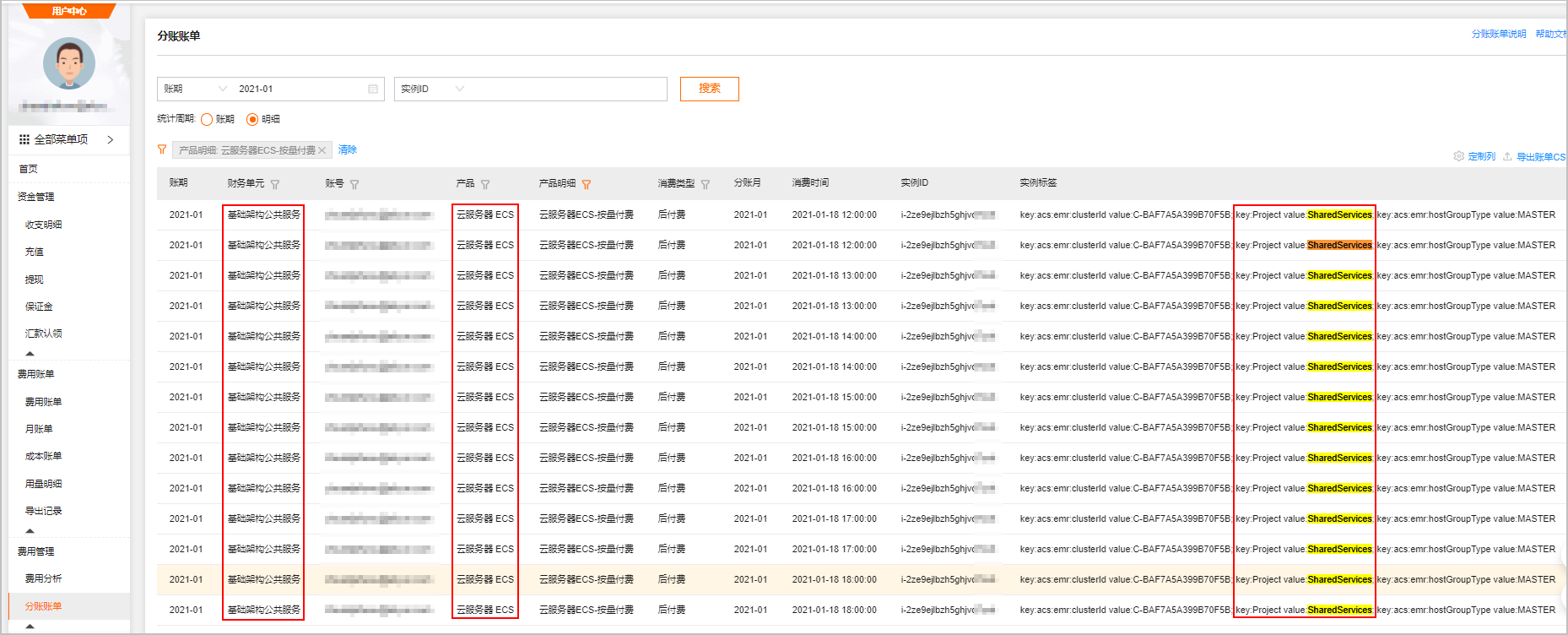This screenshot has width=1568, height=635.
Task: Click 导出账单CSV to export
Action: coord(1542,156)
